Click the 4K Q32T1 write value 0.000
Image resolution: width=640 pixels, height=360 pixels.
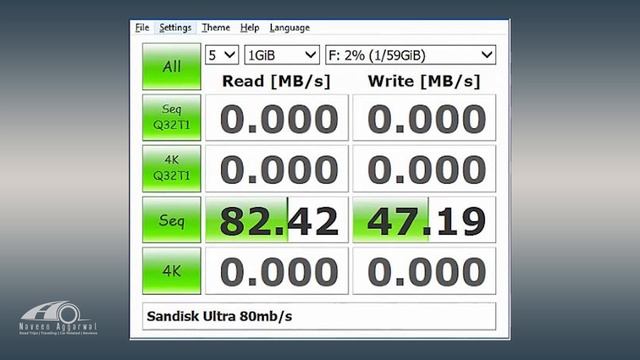(424, 168)
